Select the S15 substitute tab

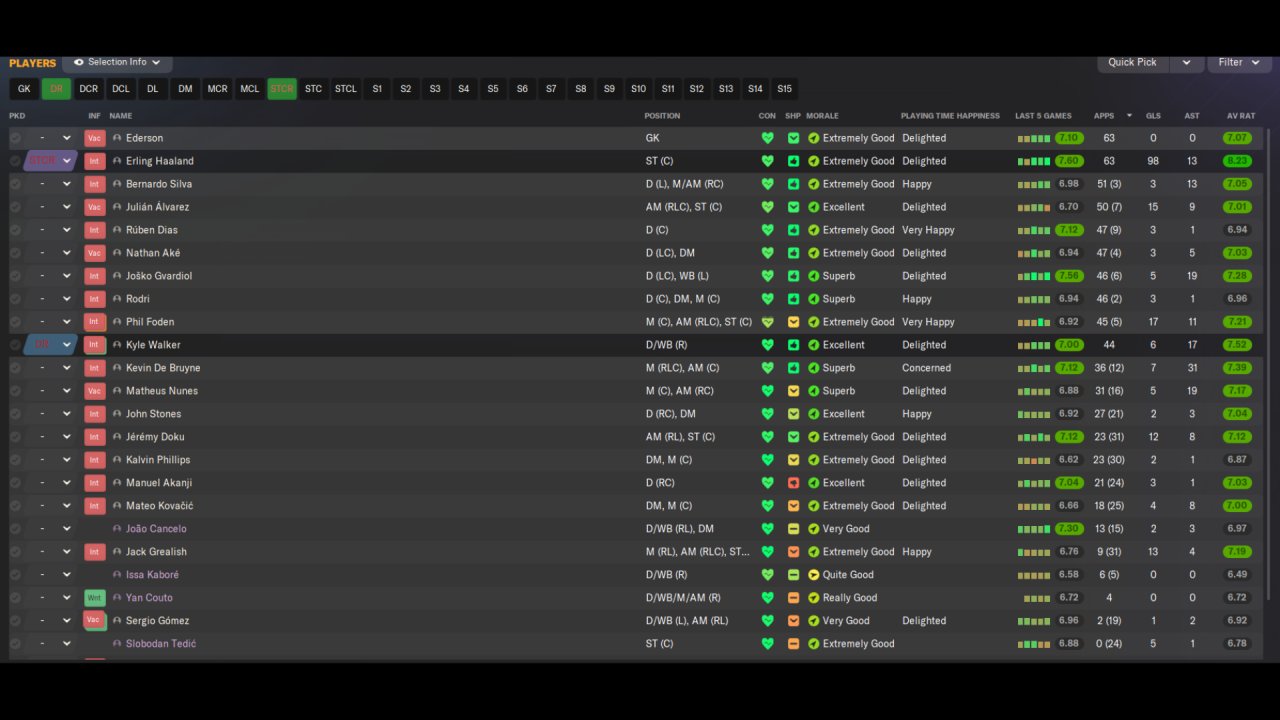784,89
